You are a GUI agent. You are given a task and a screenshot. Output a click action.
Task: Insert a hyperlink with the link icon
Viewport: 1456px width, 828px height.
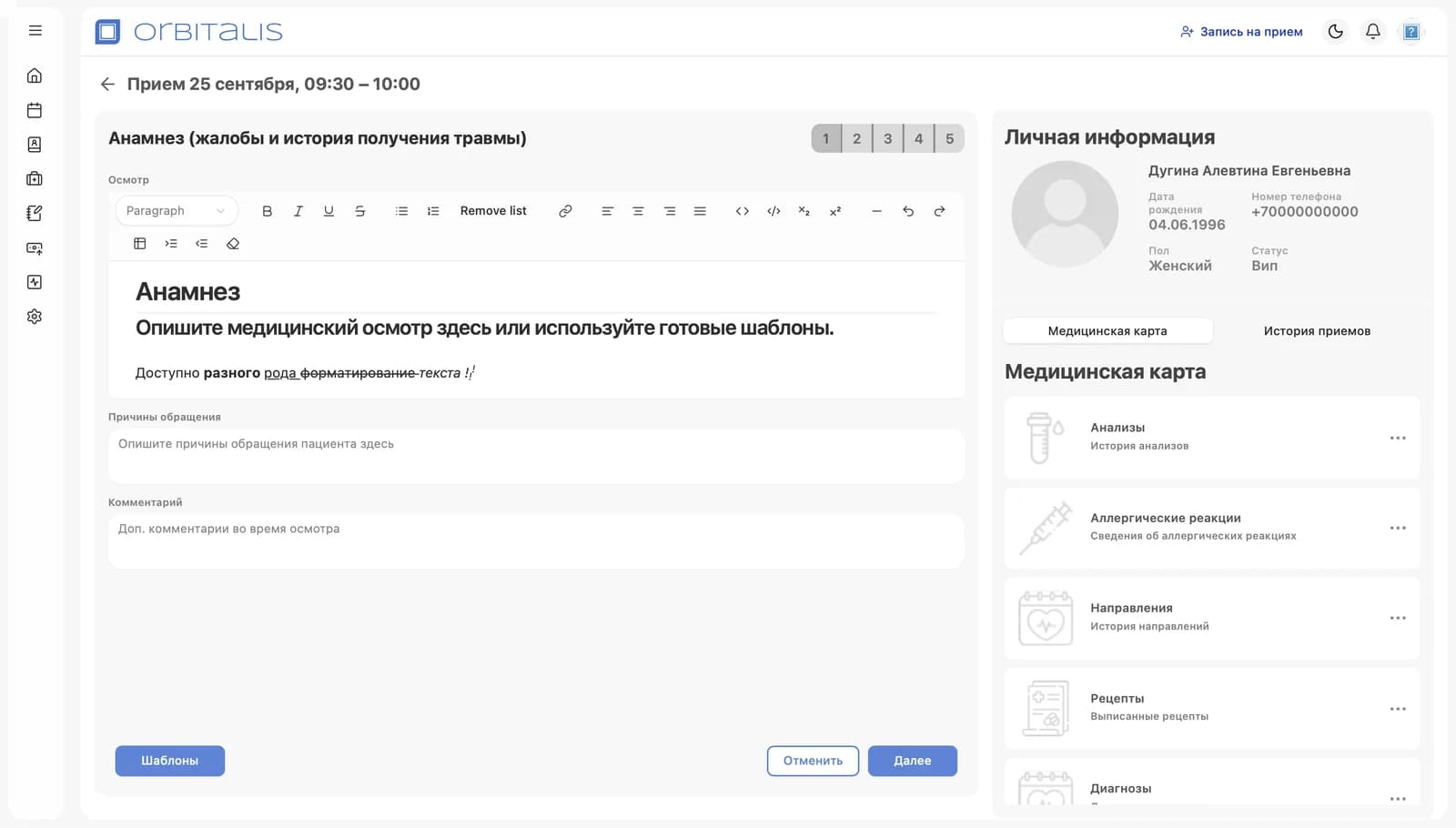pyautogui.click(x=565, y=211)
